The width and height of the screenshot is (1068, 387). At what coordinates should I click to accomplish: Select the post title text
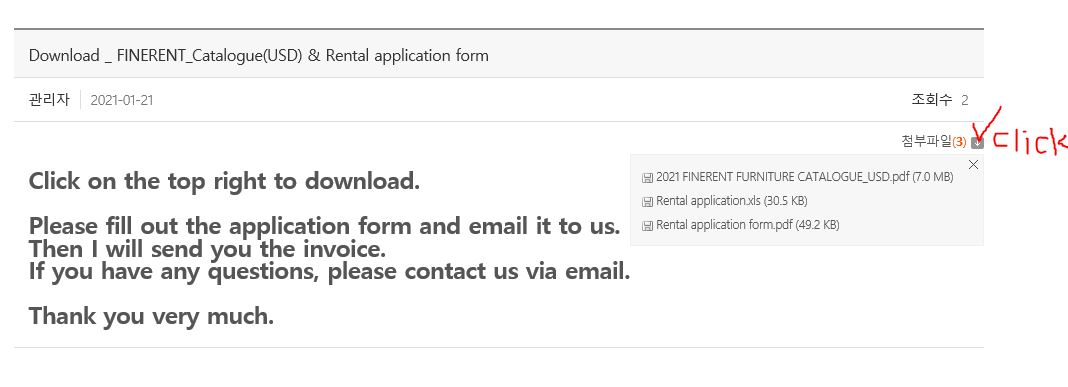point(259,56)
